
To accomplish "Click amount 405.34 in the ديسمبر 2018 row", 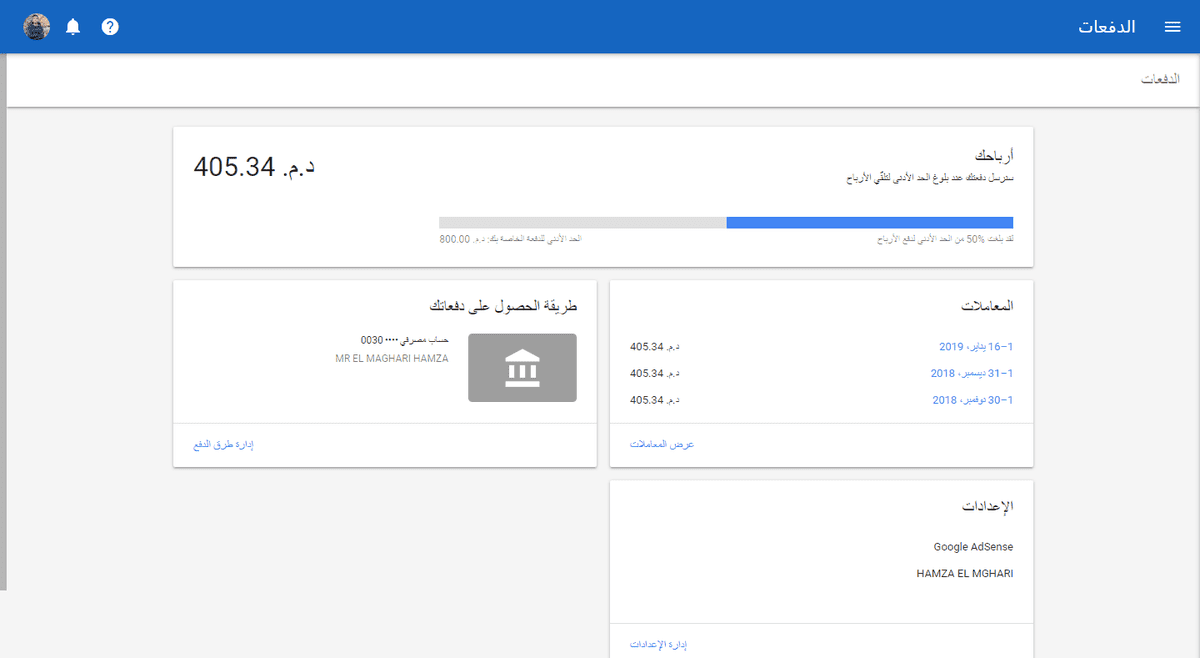I will click(x=655, y=373).
